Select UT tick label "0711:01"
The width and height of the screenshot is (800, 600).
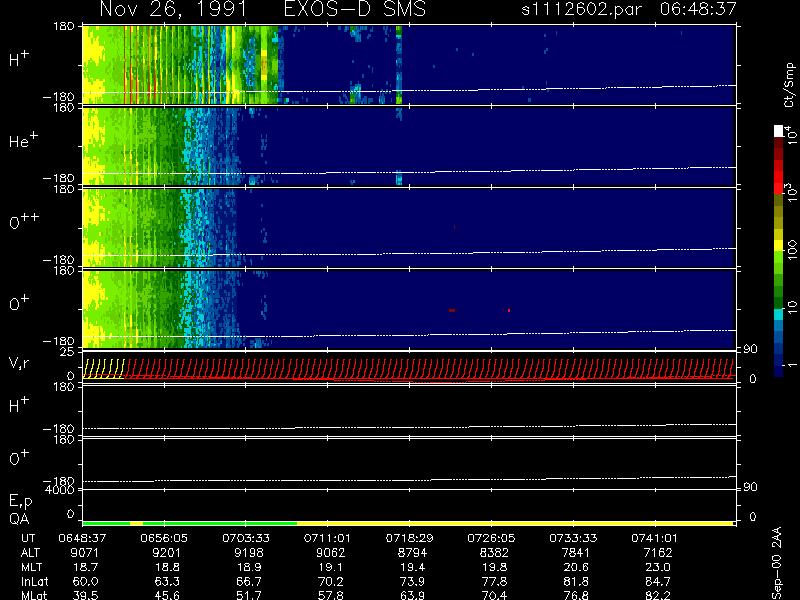pyautogui.click(x=328, y=538)
